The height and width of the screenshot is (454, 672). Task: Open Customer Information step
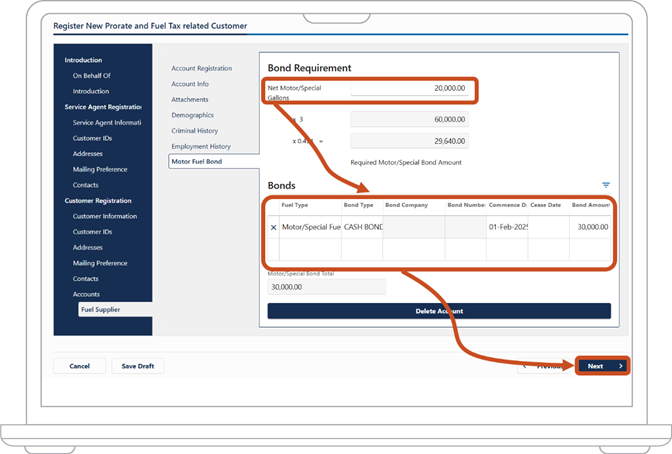(105, 216)
